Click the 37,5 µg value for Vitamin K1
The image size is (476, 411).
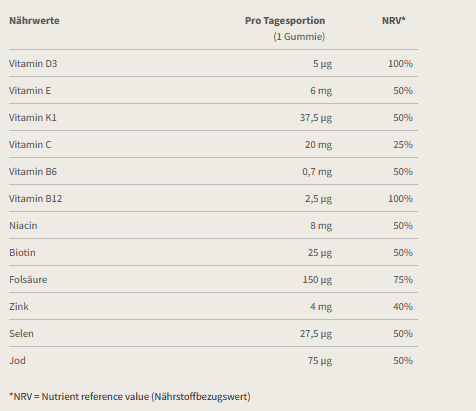(316, 118)
